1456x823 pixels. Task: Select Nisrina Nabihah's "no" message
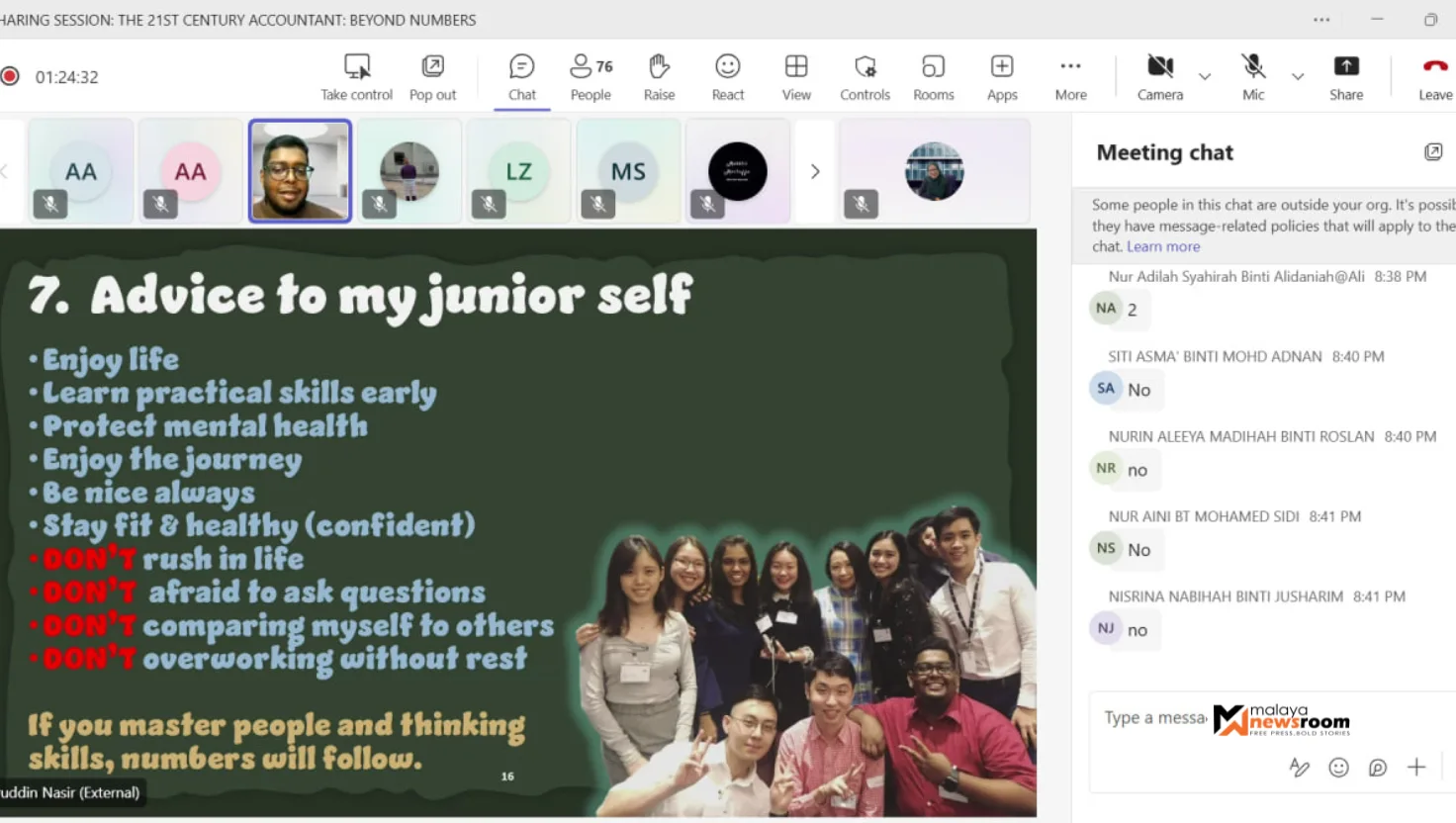tap(1140, 630)
